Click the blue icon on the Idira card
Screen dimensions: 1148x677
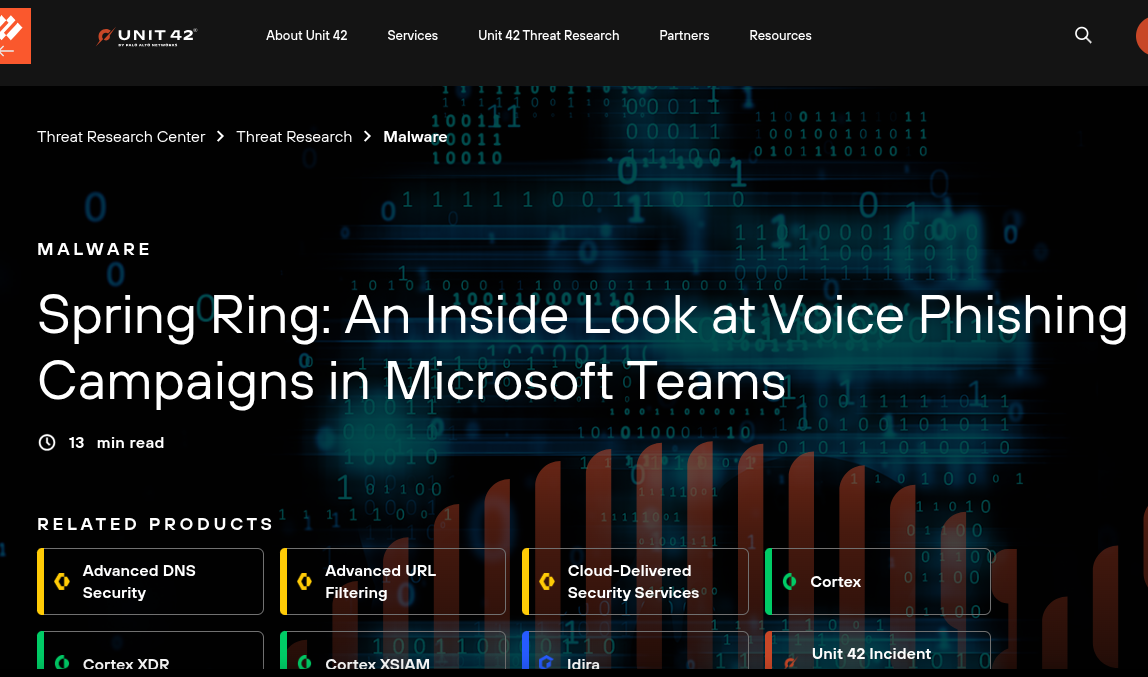click(545, 662)
